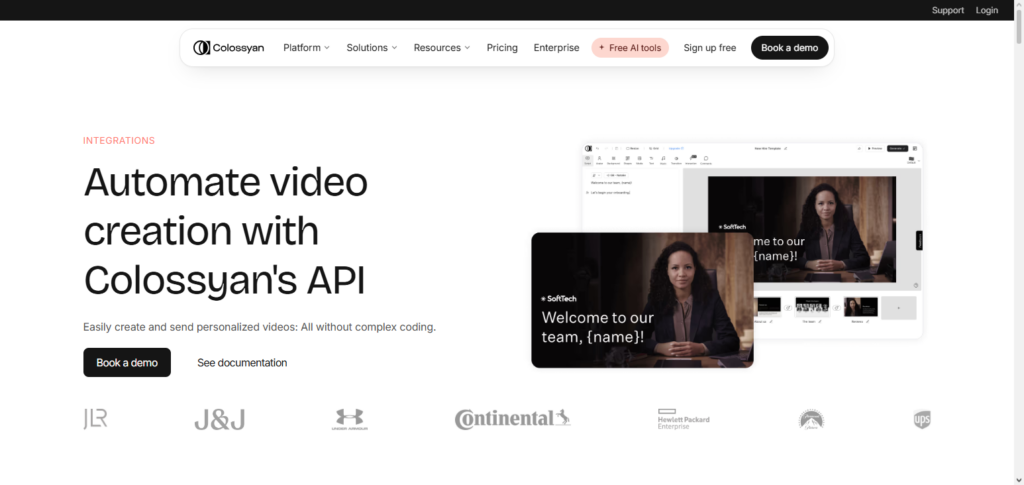Click the Free AI tools pill
This screenshot has height=485, width=1024.
[630, 48]
